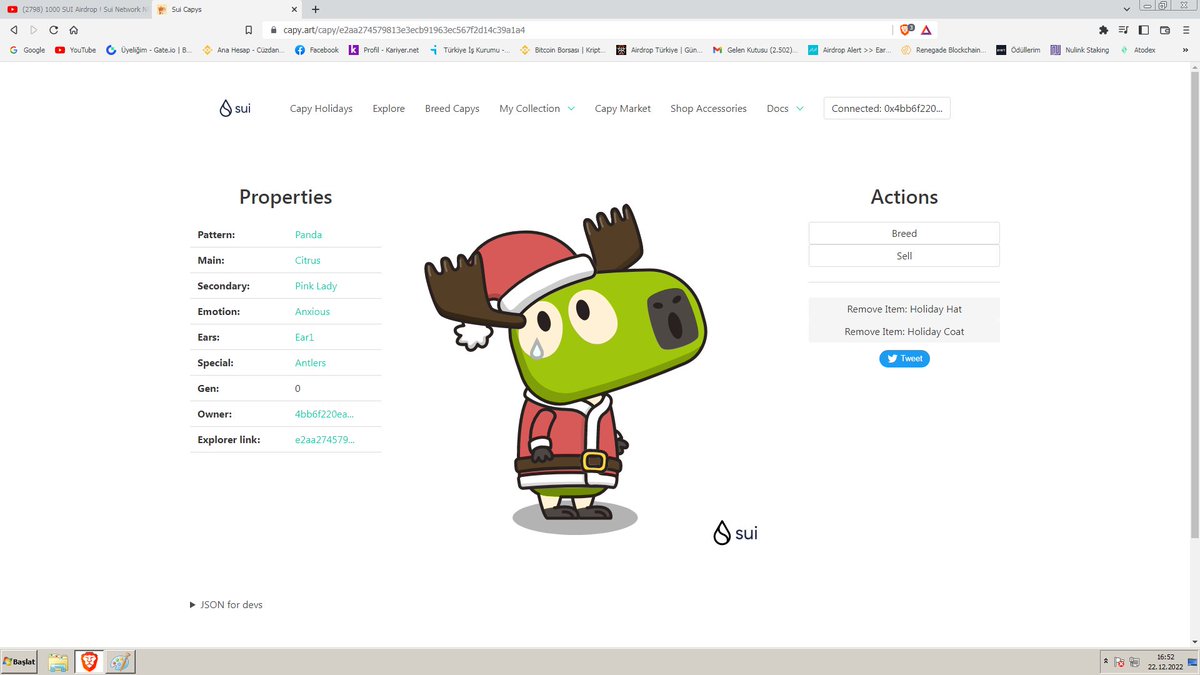Open Brave Rewards triangle icon
Viewport: 1200px width, 675px height.
coord(926,29)
